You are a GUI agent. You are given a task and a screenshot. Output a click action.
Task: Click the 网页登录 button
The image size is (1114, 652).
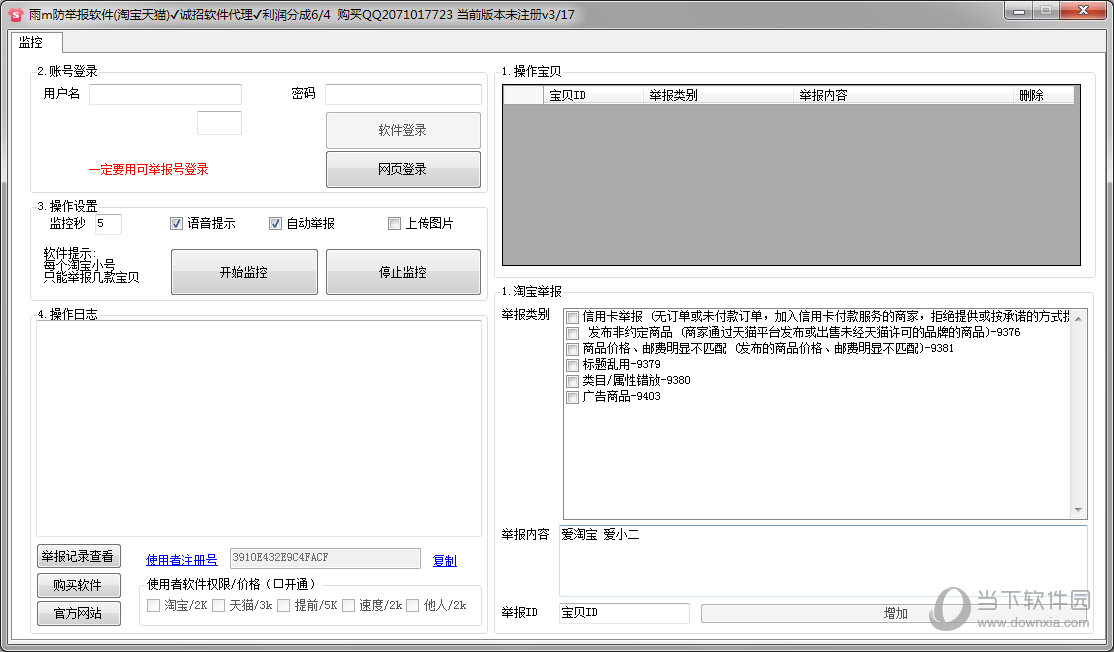tap(403, 169)
